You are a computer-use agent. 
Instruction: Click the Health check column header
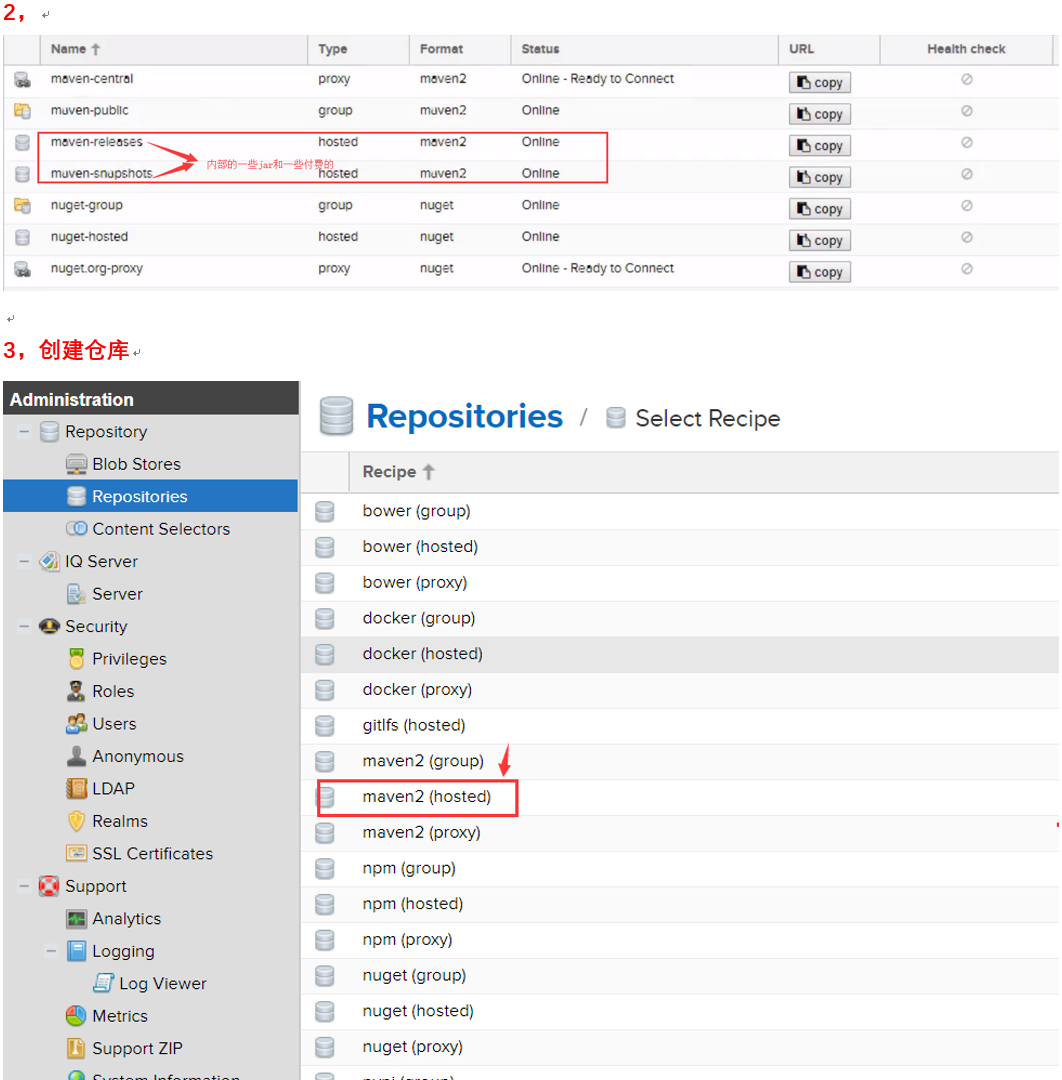(966, 49)
